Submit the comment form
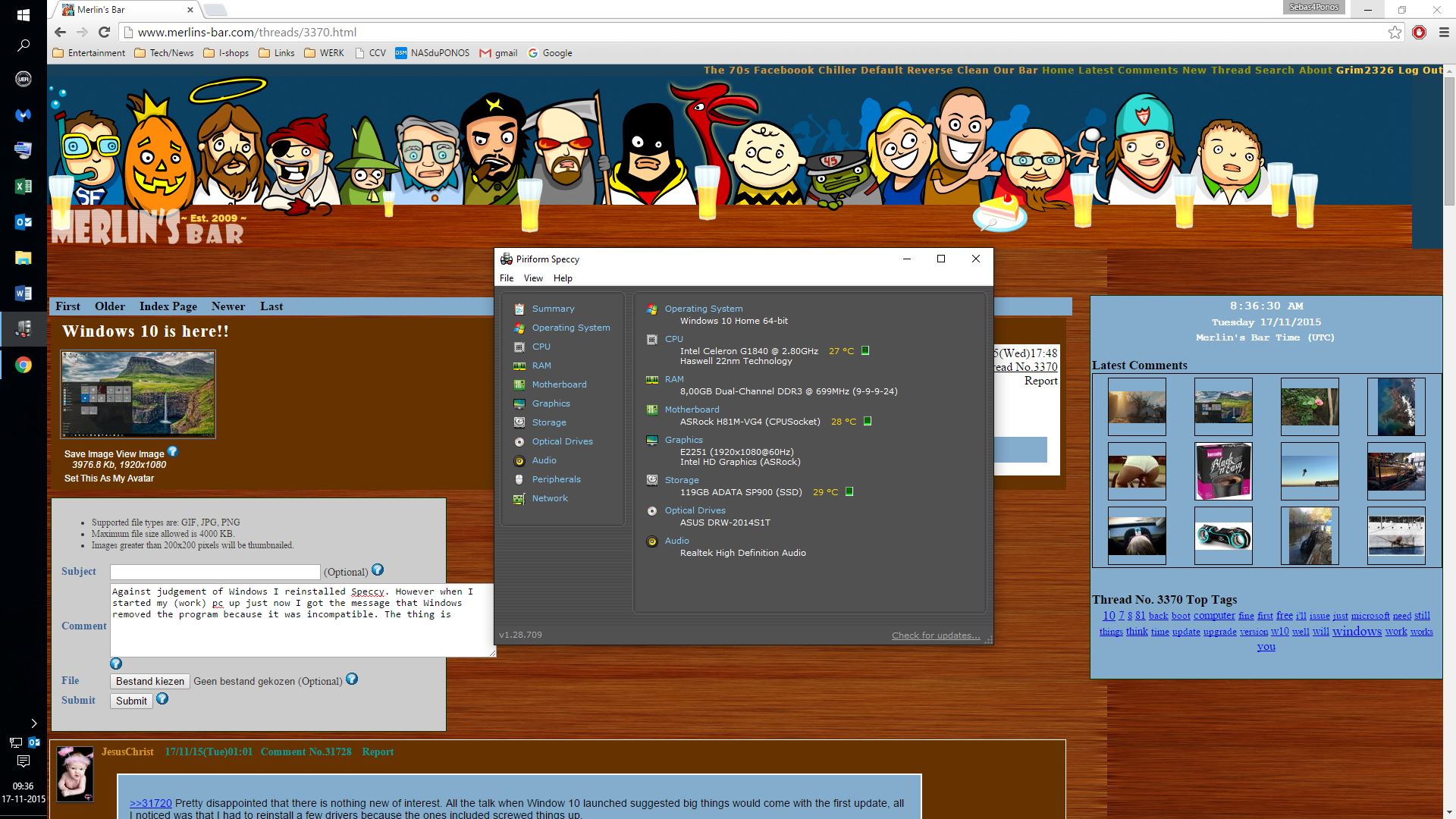Image resolution: width=1456 pixels, height=819 pixels. (x=131, y=701)
